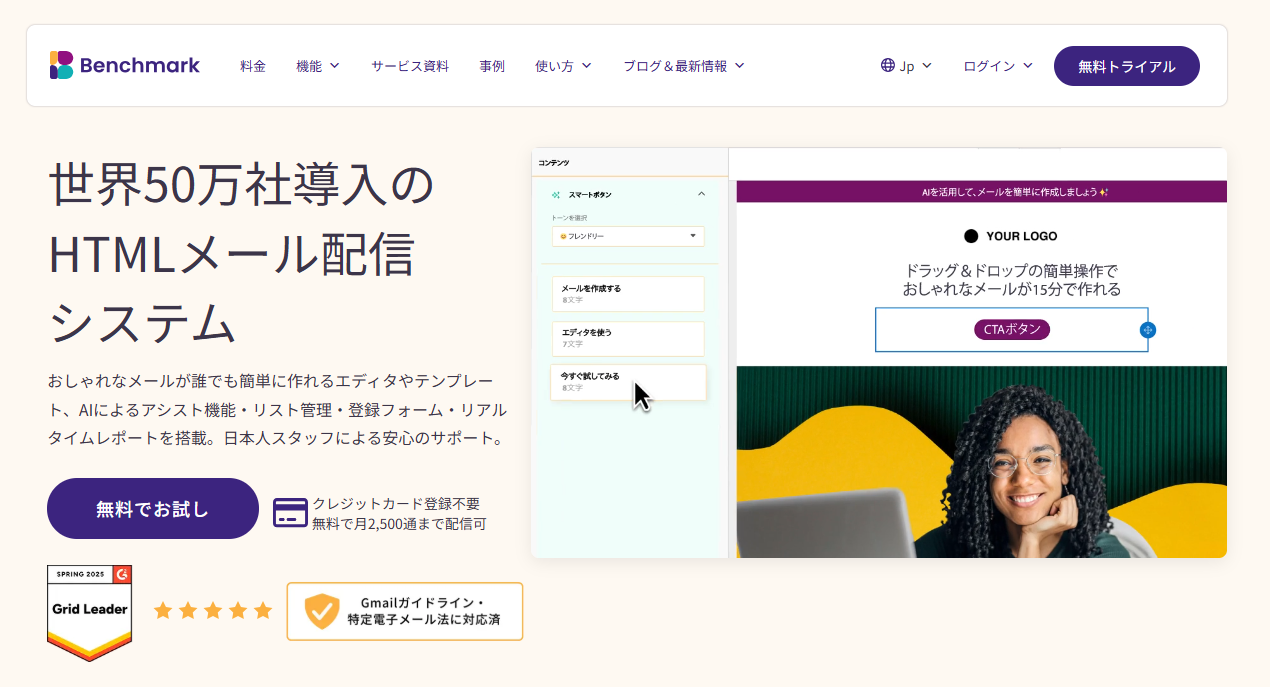1270x687 pixels.
Task: Click the YOUR LOGO placeholder
Action: click(1010, 236)
